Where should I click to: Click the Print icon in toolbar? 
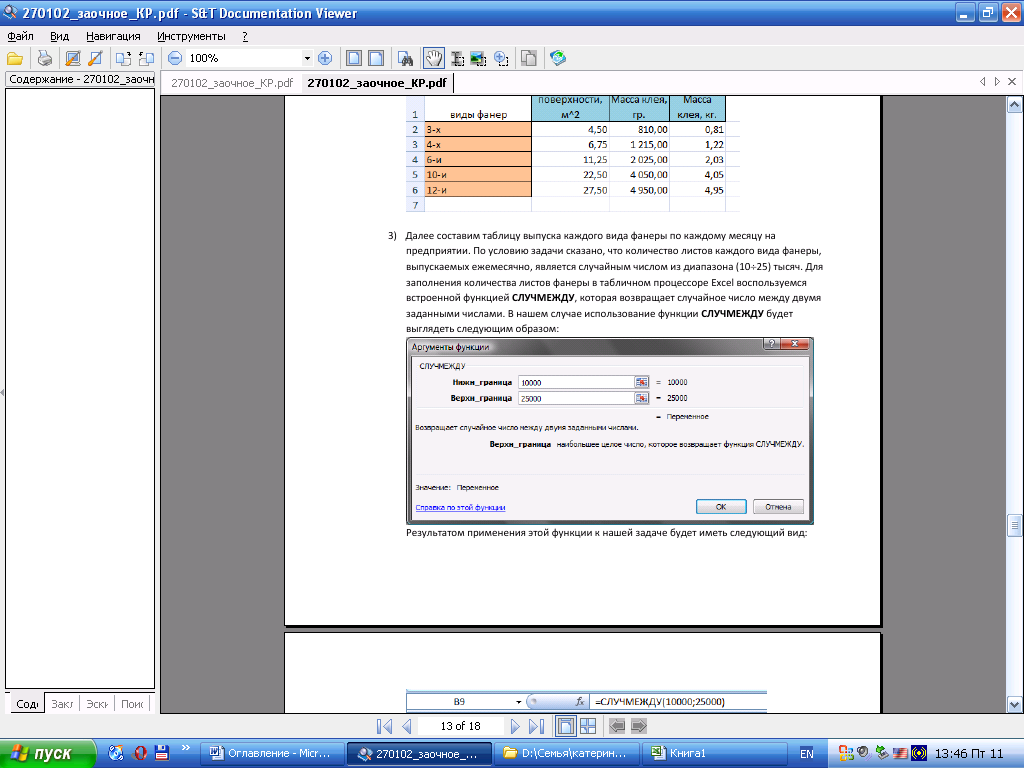44,59
